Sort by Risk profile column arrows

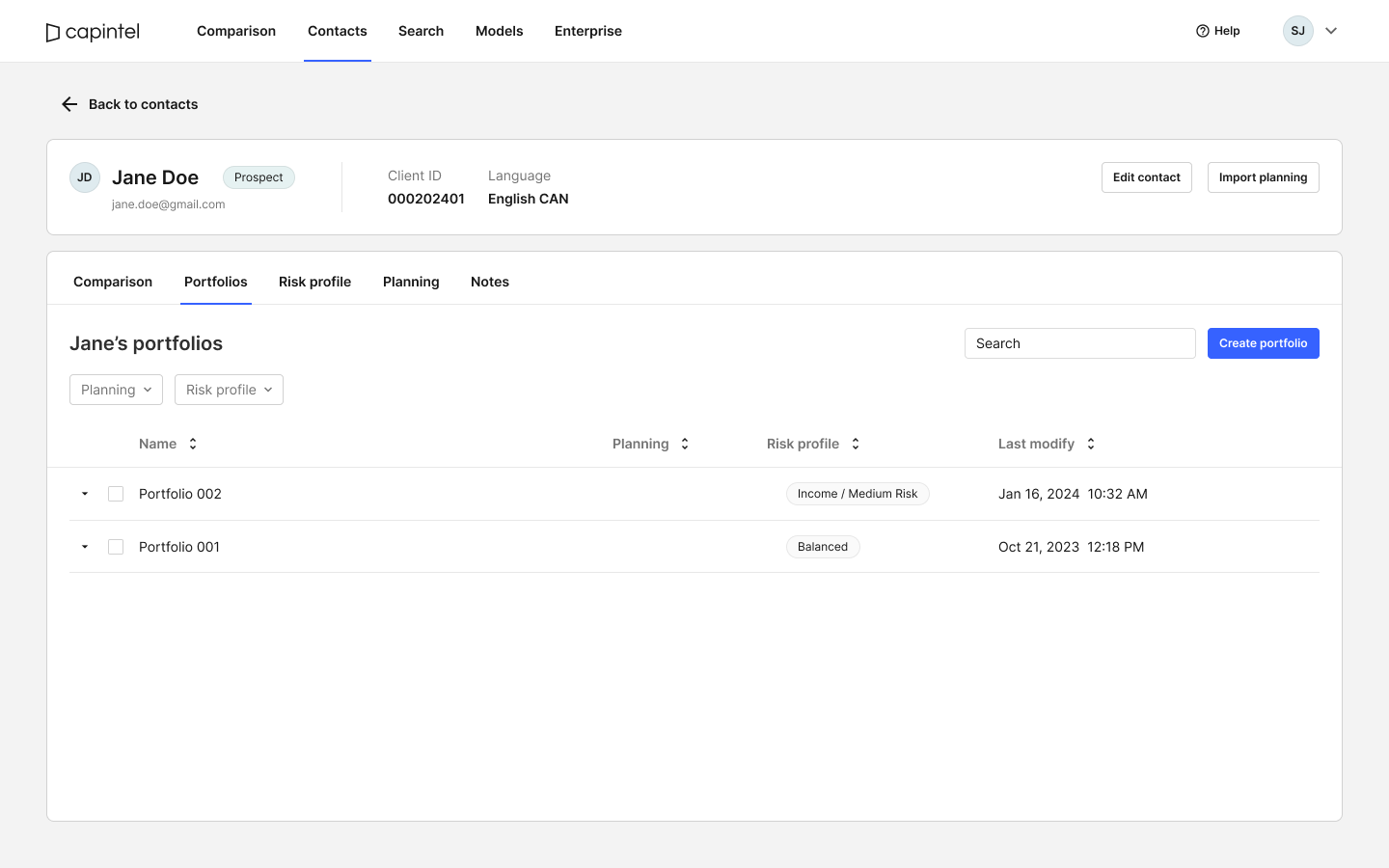coord(856,444)
